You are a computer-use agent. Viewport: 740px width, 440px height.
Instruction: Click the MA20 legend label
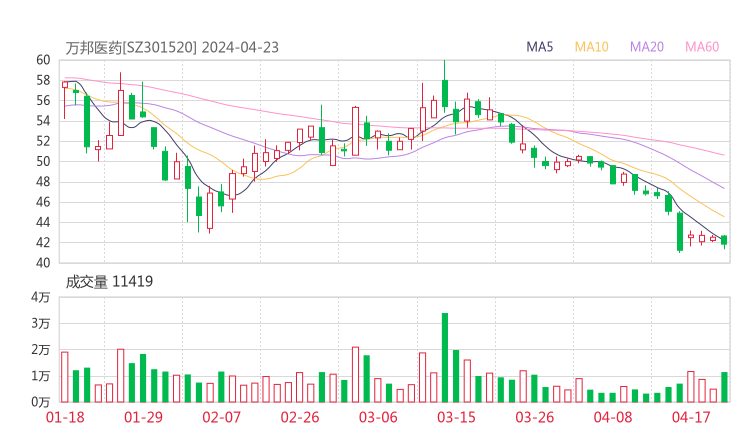coord(647,47)
